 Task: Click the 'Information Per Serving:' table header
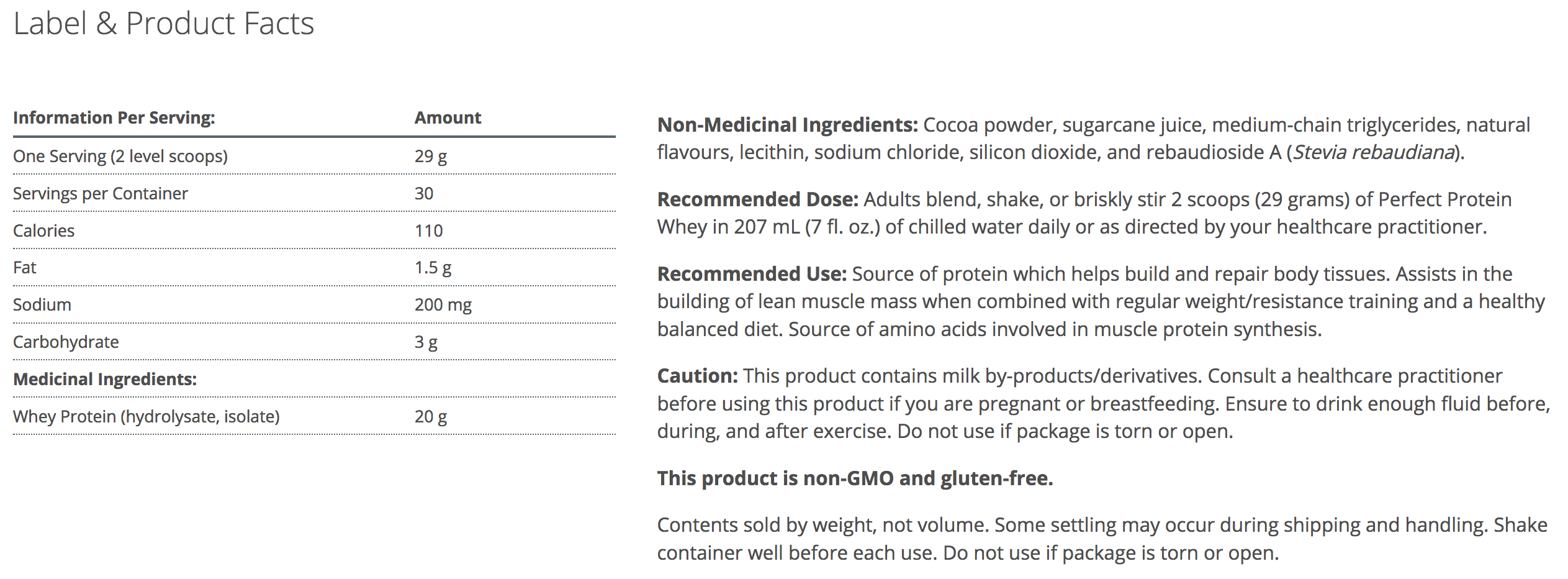(x=114, y=117)
